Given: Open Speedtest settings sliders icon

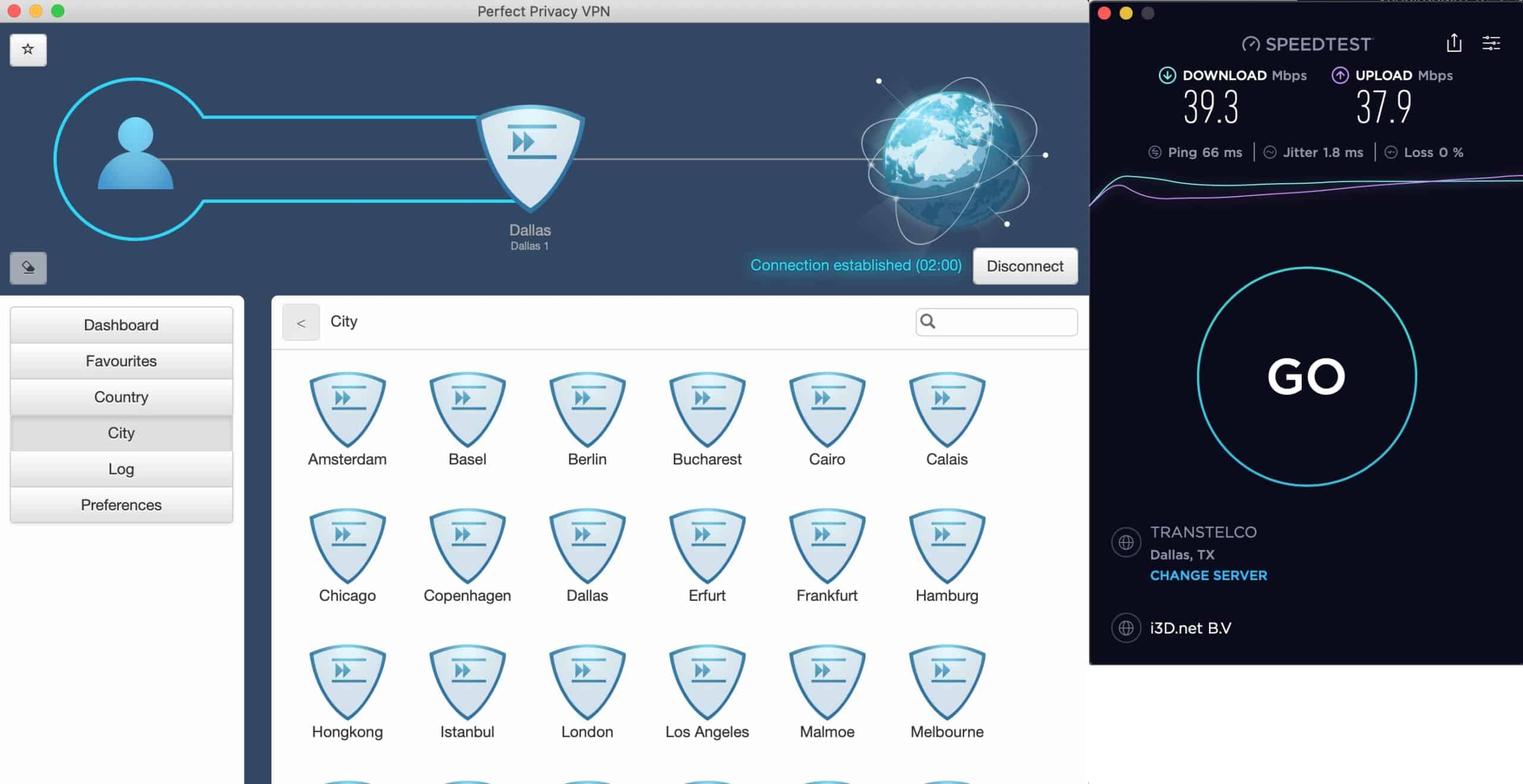Looking at the screenshot, I should (1491, 43).
